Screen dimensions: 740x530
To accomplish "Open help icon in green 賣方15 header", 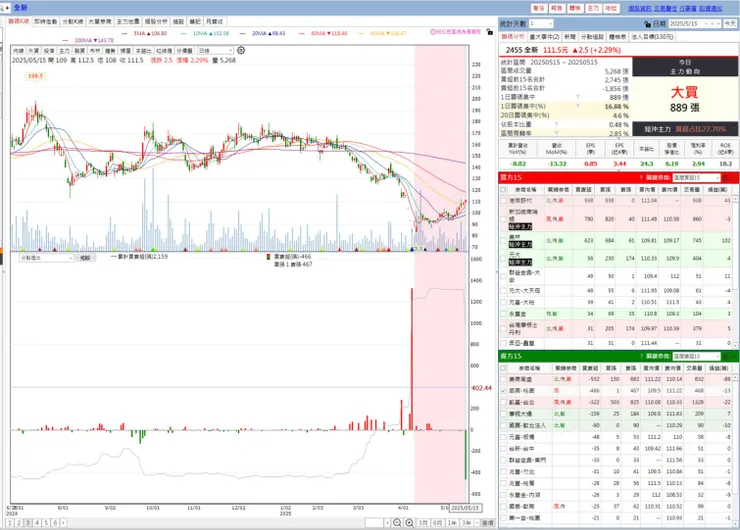I will tap(641, 356).
